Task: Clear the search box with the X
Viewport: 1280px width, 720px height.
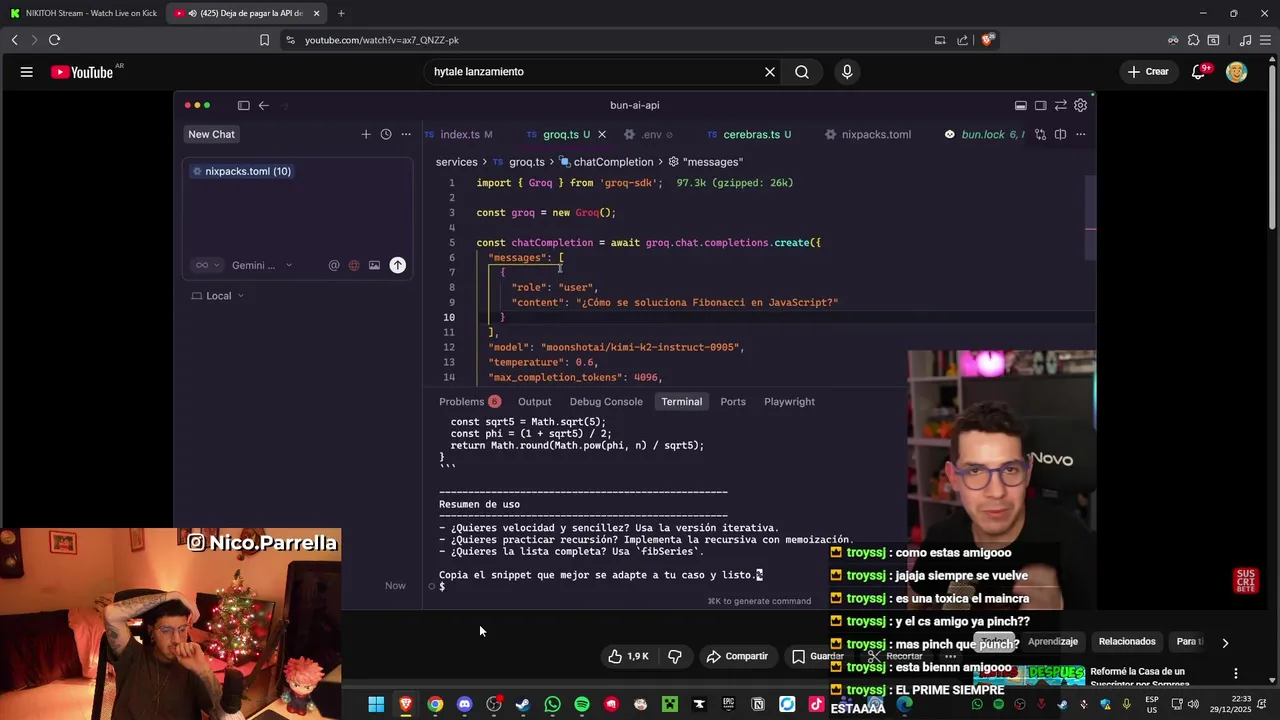Action: point(770,72)
